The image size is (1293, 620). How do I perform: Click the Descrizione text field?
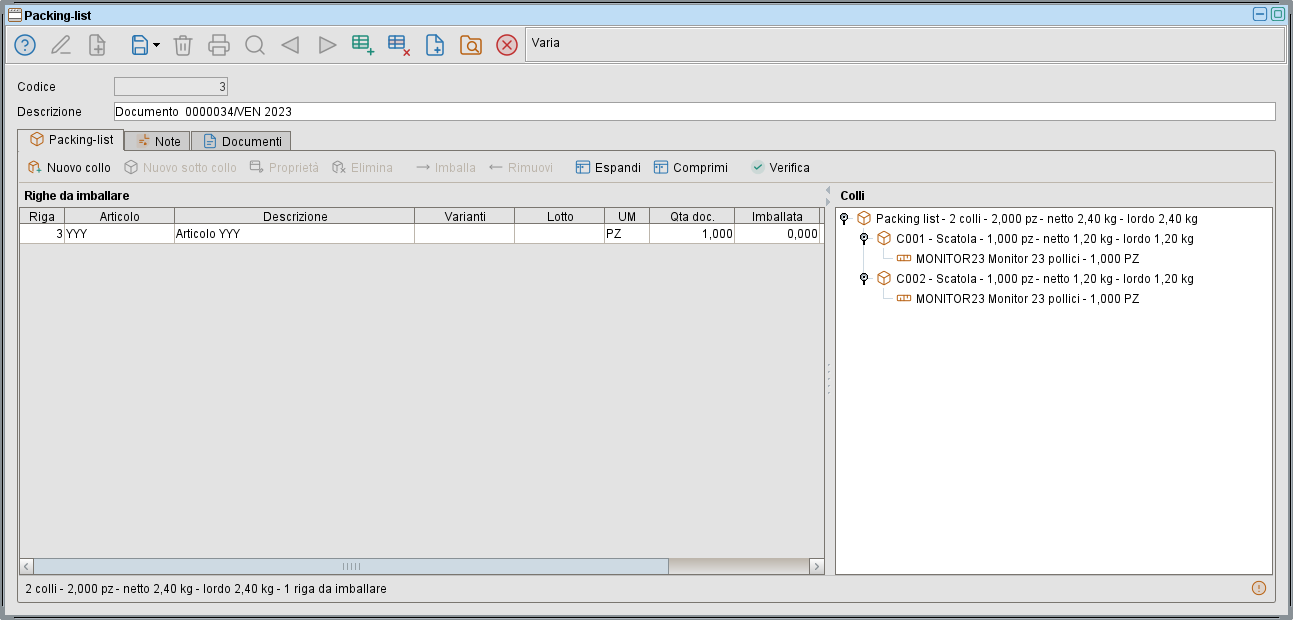(x=695, y=112)
